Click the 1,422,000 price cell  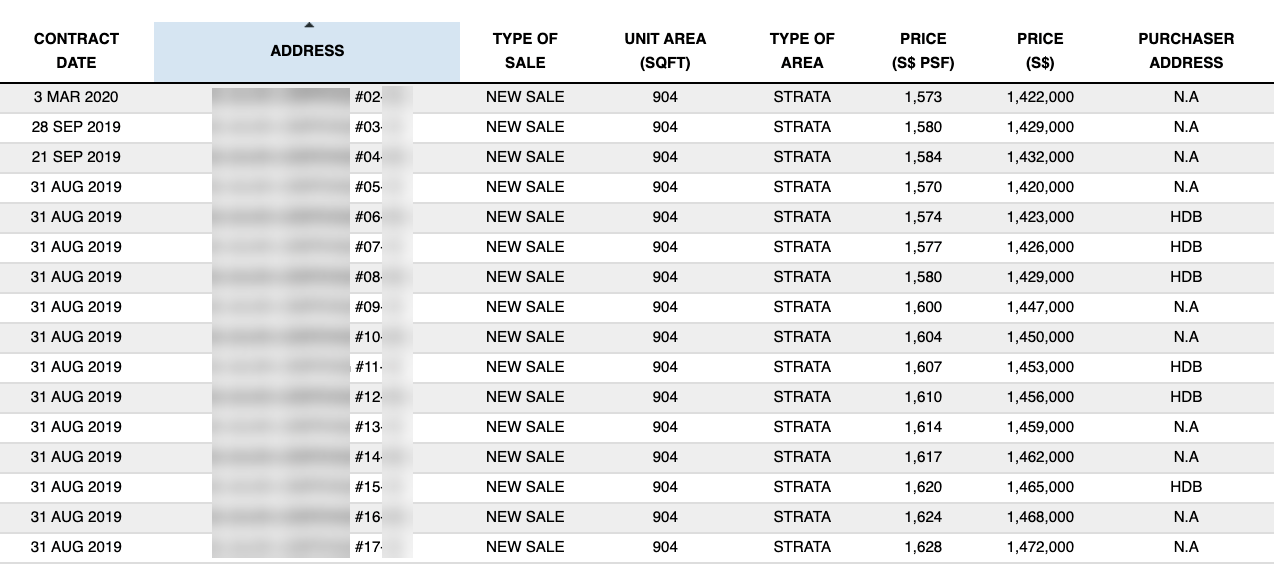(x=1040, y=97)
